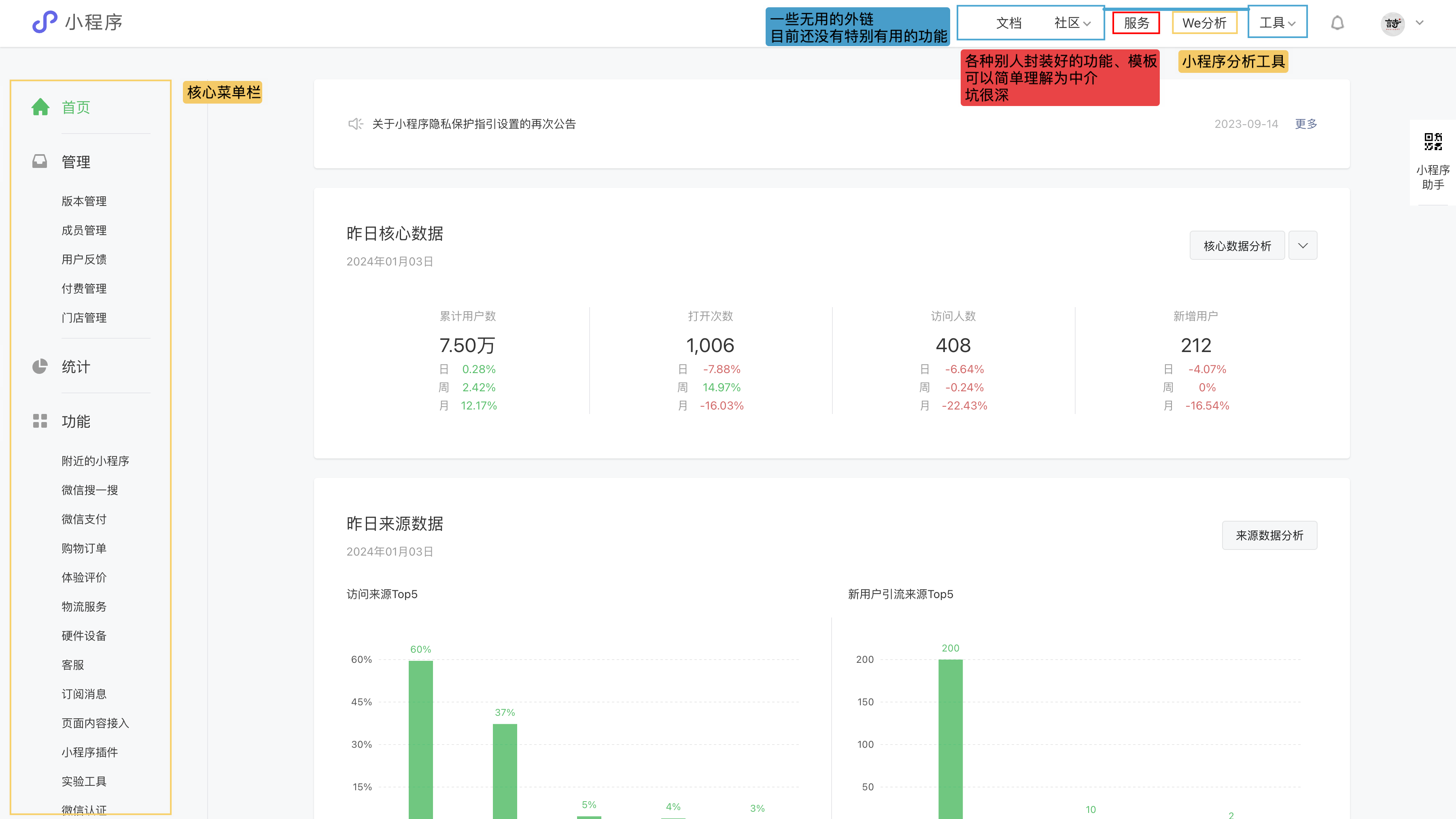1456x819 pixels.
Task: Click the 小程序 logo icon
Action: tap(45, 22)
